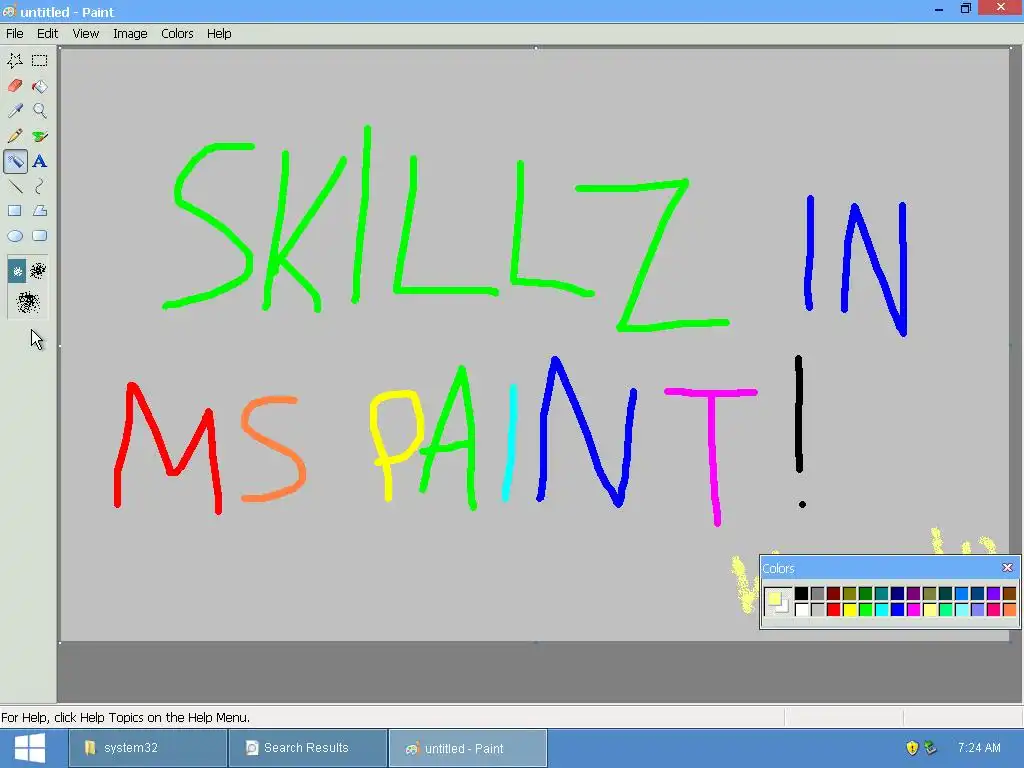Select the Polygon tool

[40, 211]
